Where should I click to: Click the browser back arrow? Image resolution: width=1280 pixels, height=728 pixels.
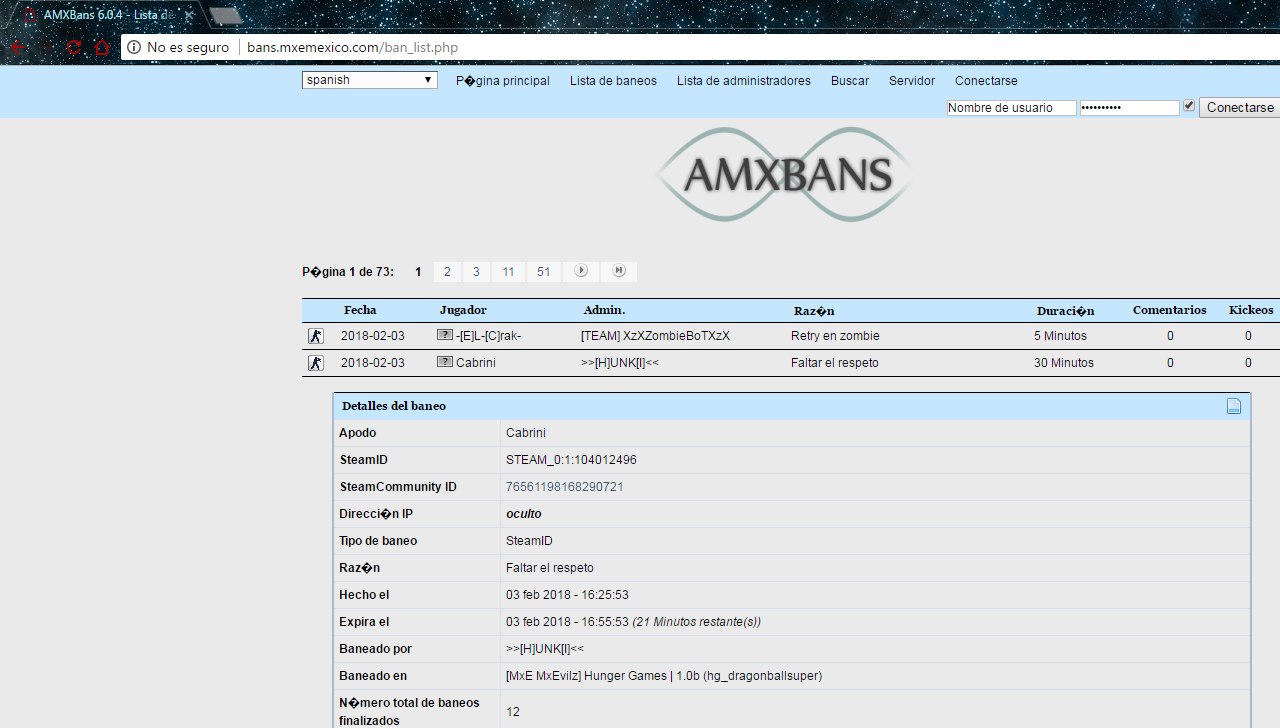[x=19, y=47]
